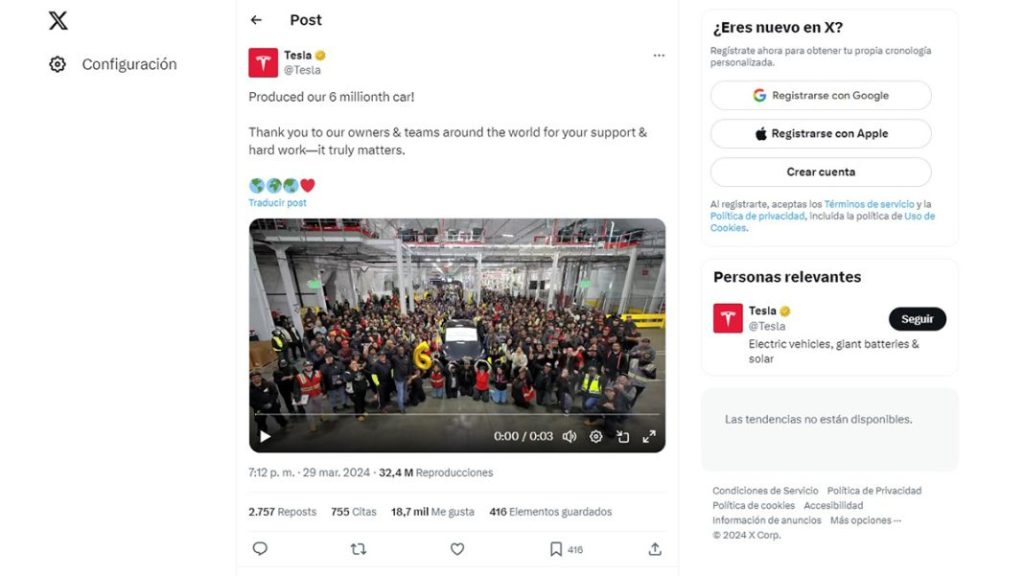Repost using the retweet icon
The image size is (1024, 576).
point(358,549)
